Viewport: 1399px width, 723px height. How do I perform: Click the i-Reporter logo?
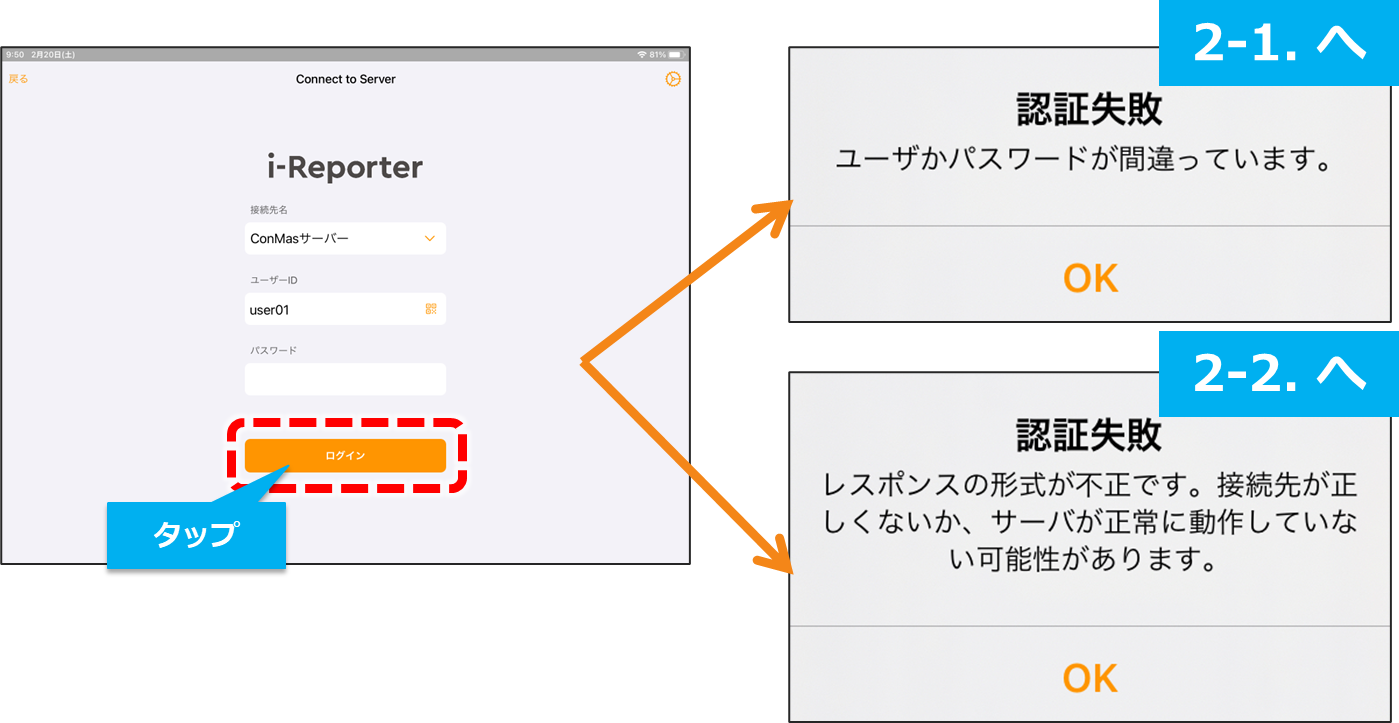[345, 167]
